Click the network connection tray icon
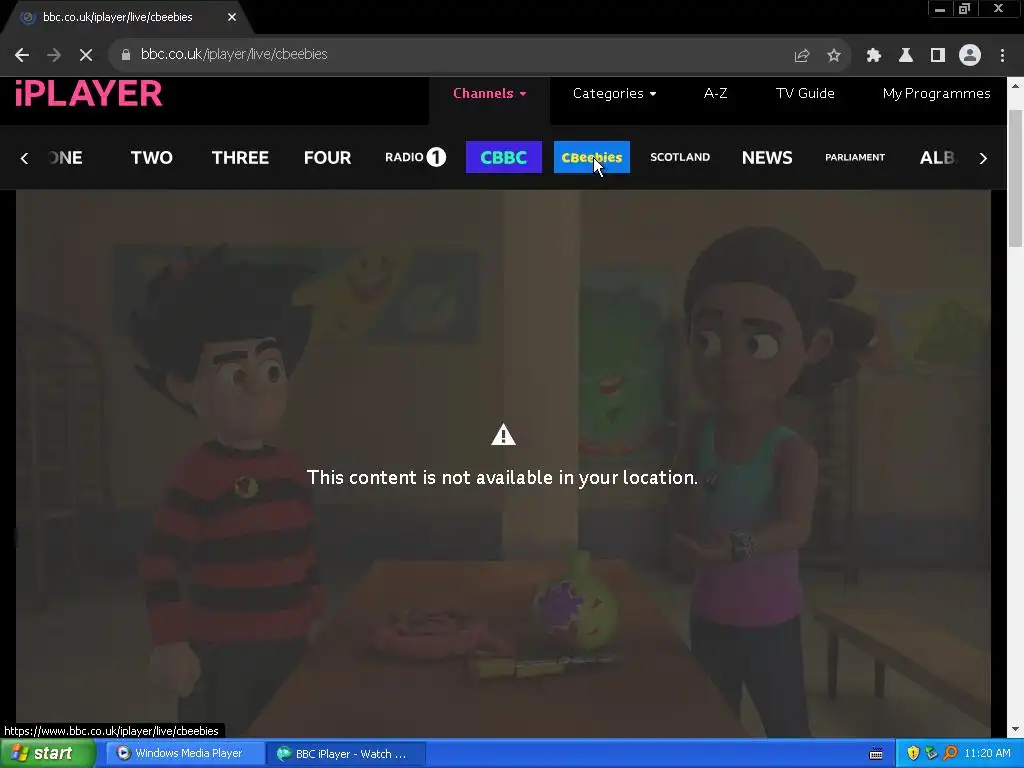 click(x=931, y=754)
